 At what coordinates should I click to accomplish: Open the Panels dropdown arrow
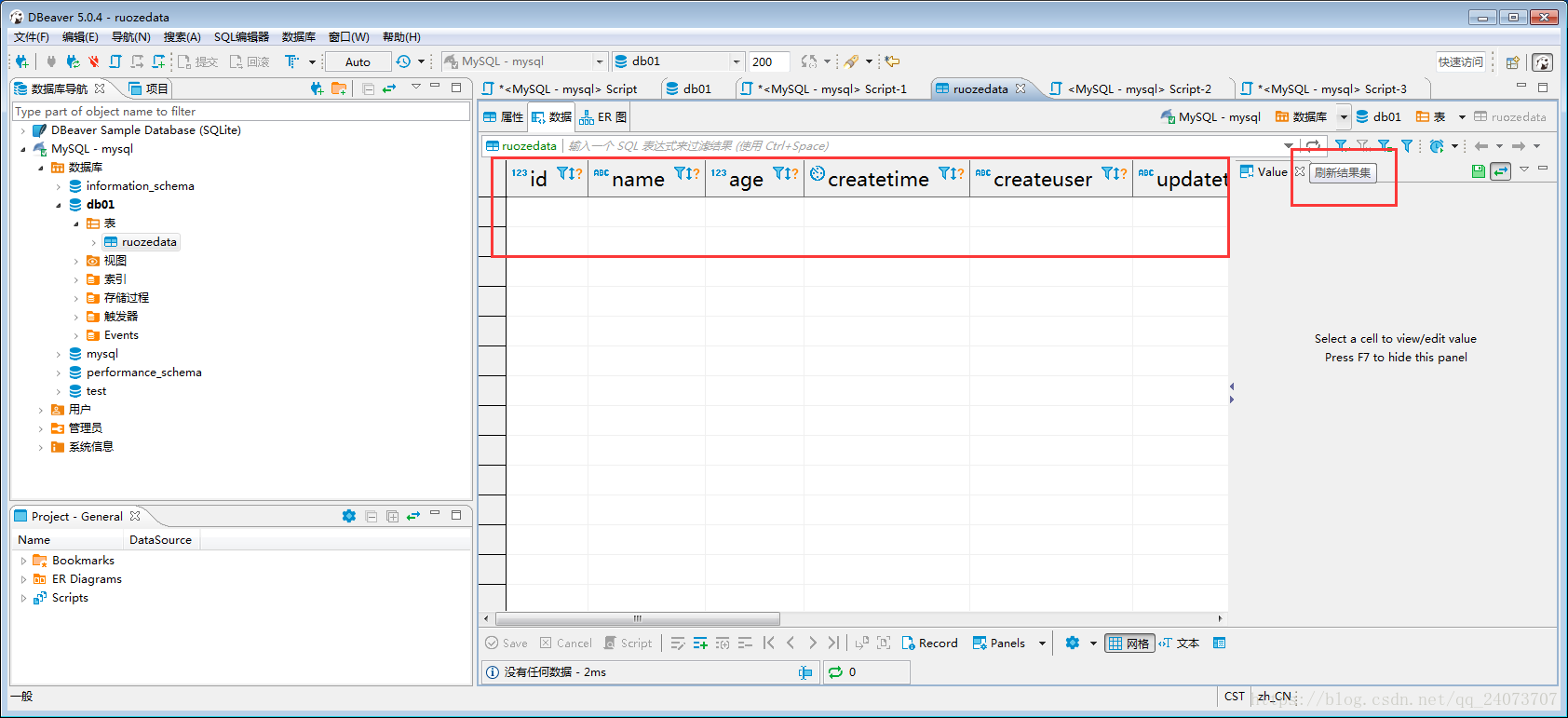click(1042, 643)
